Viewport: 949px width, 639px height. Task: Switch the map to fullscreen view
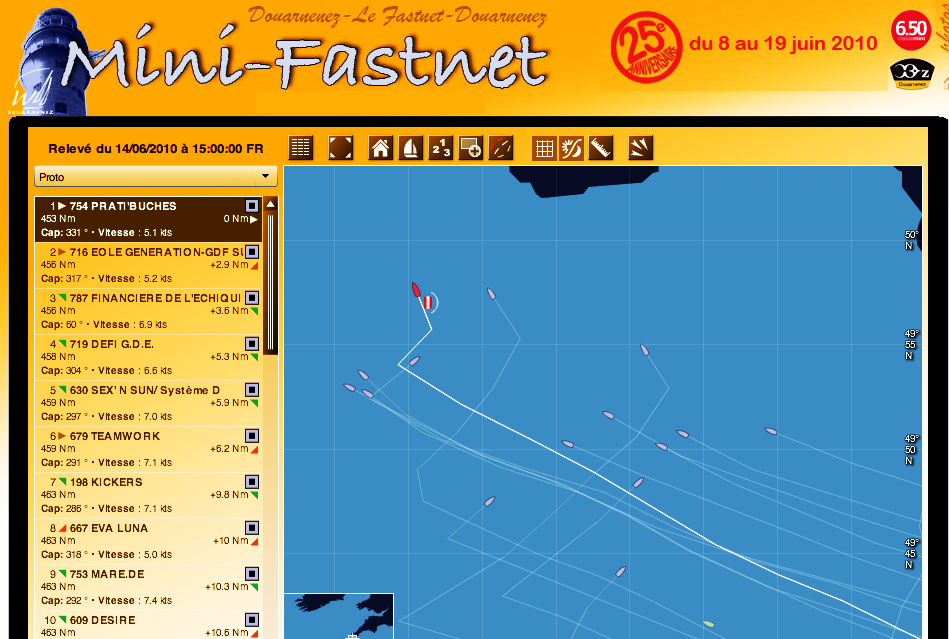(x=340, y=148)
